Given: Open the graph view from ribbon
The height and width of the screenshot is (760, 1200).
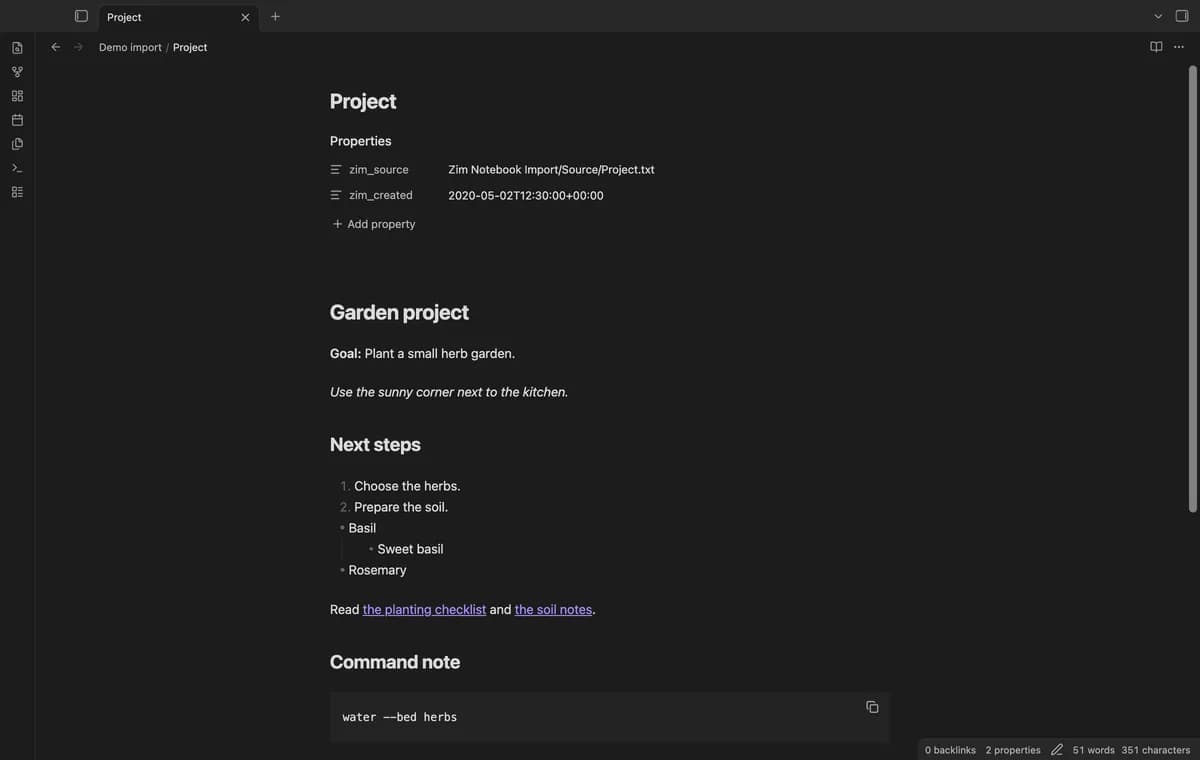Looking at the screenshot, I should 17,72.
